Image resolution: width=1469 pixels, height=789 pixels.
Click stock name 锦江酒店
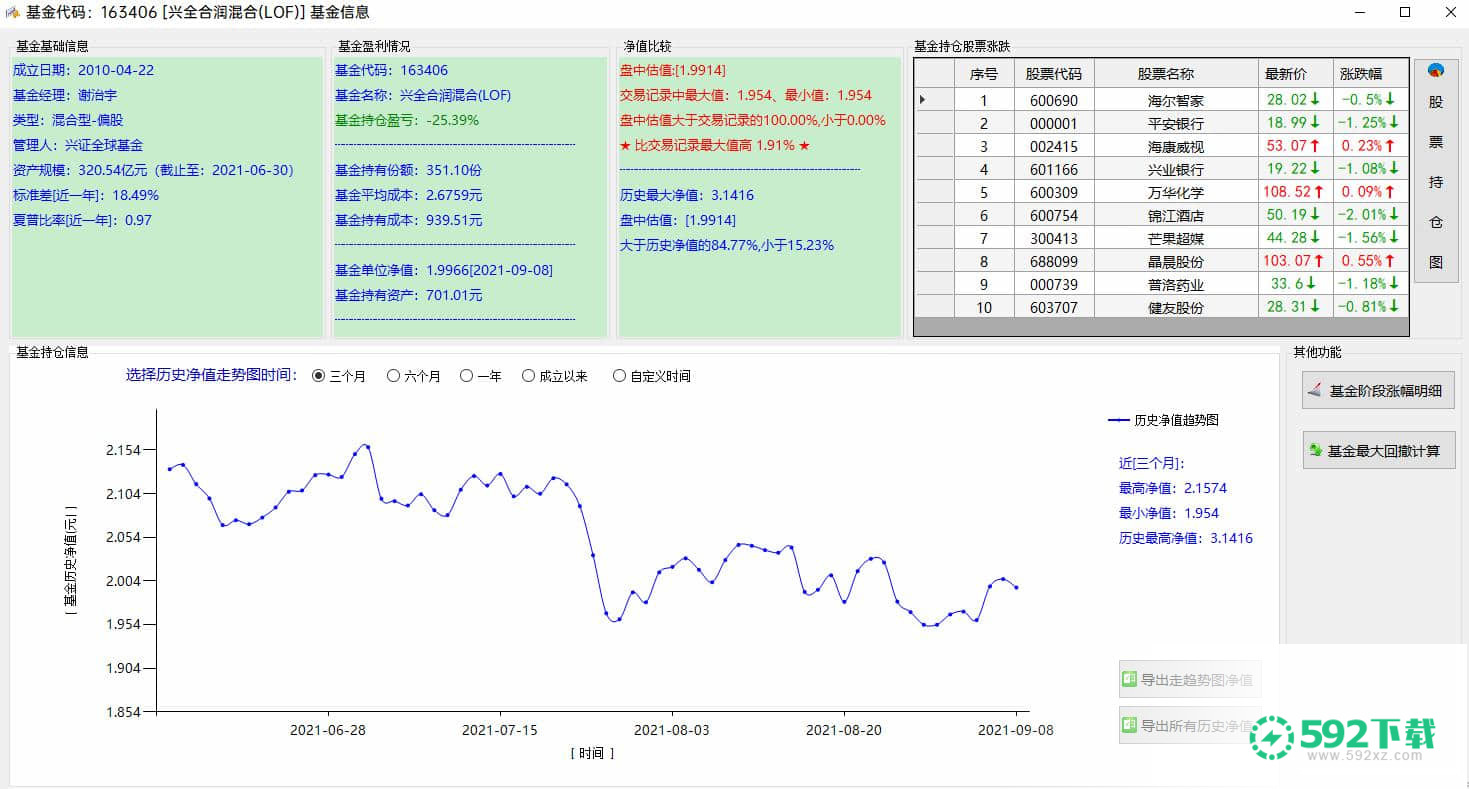tap(1176, 215)
